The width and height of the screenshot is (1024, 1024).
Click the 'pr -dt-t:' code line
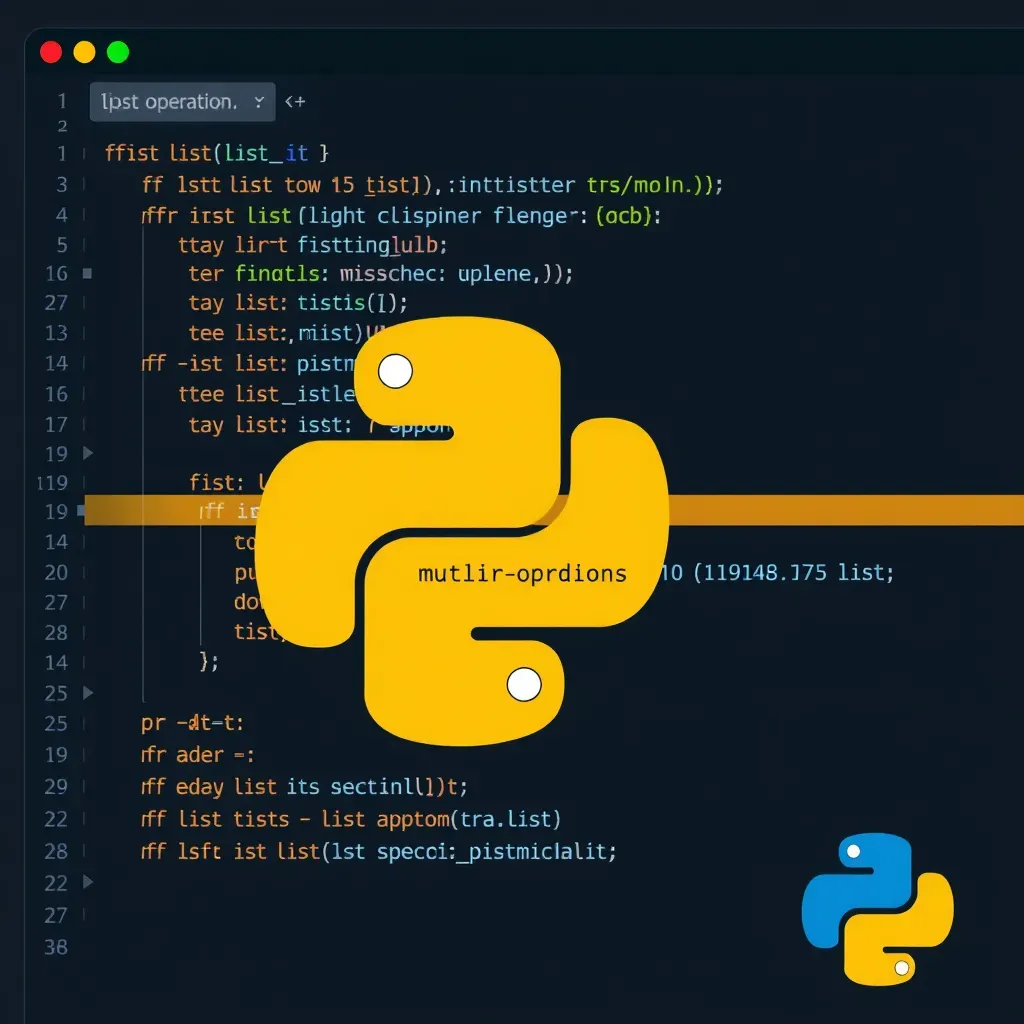[x=192, y=723]
